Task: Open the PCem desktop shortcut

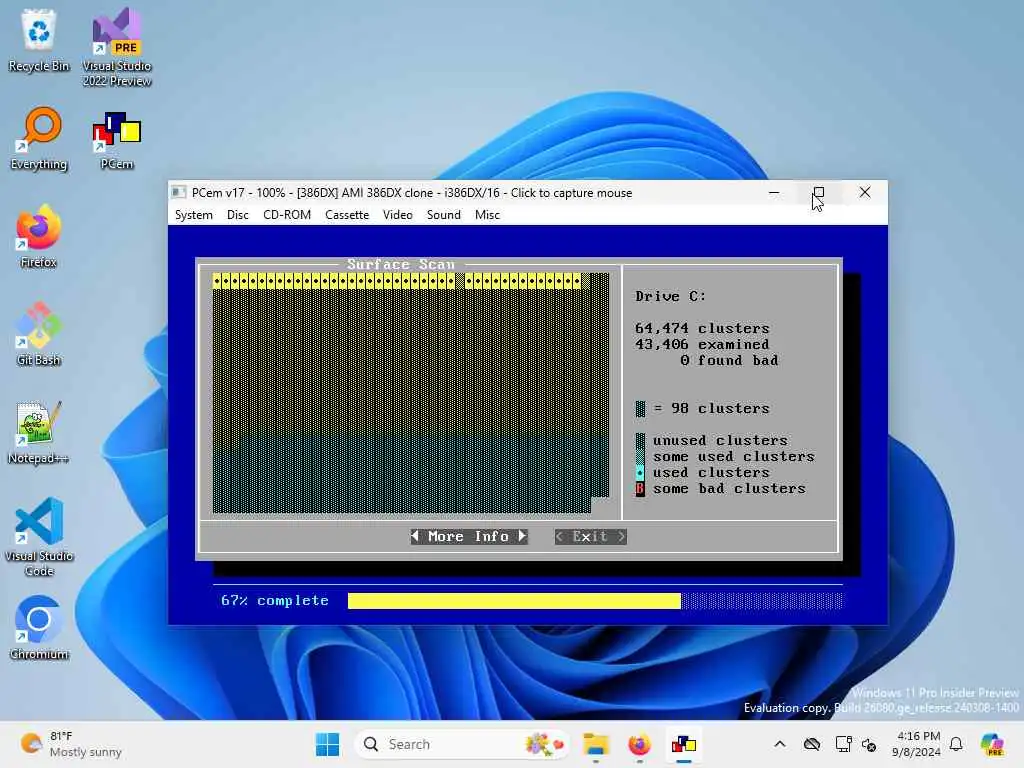Action: coord(117,140)
